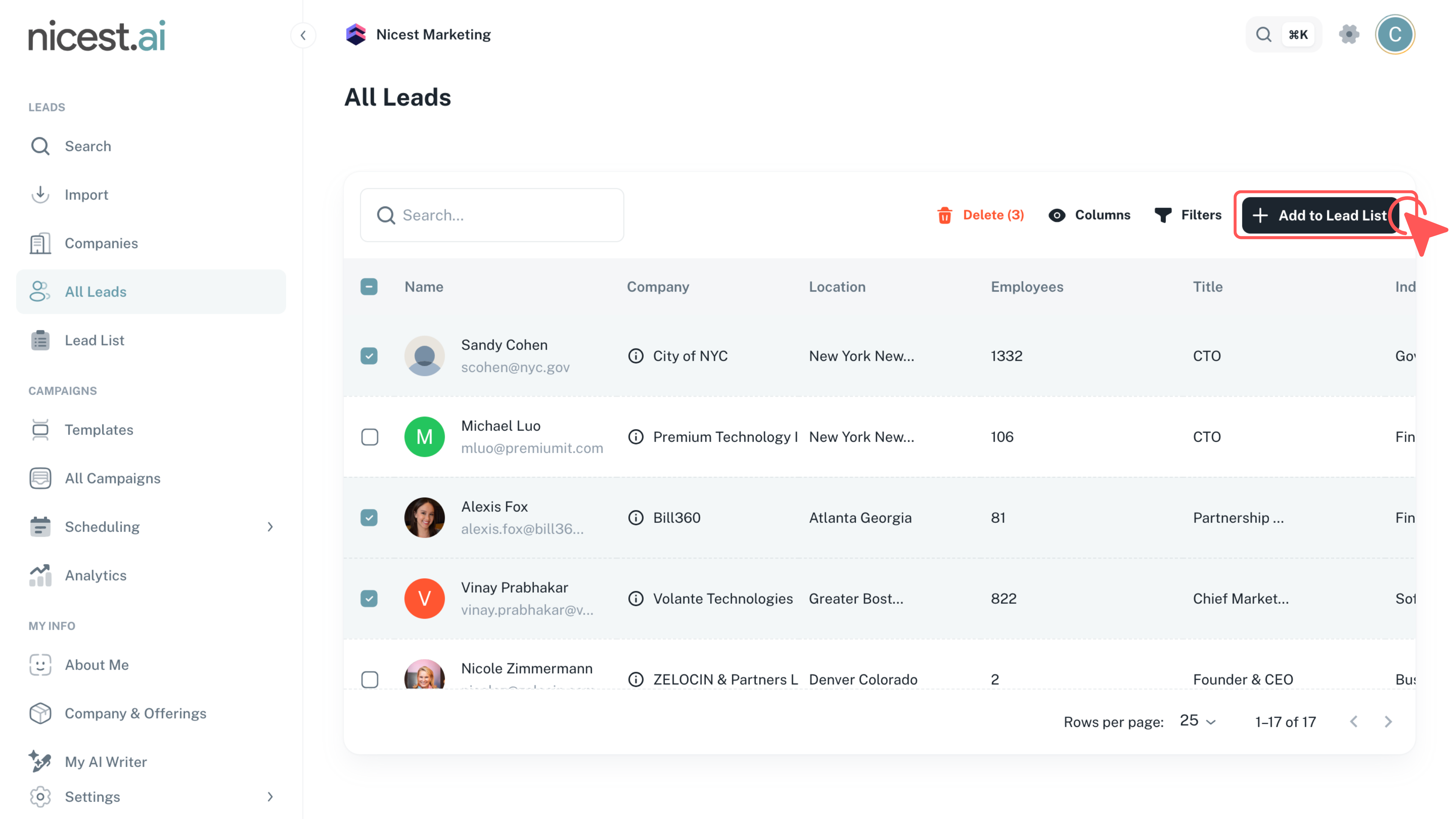Click Alexis Fox's profile photo

(x=425, y=518)
